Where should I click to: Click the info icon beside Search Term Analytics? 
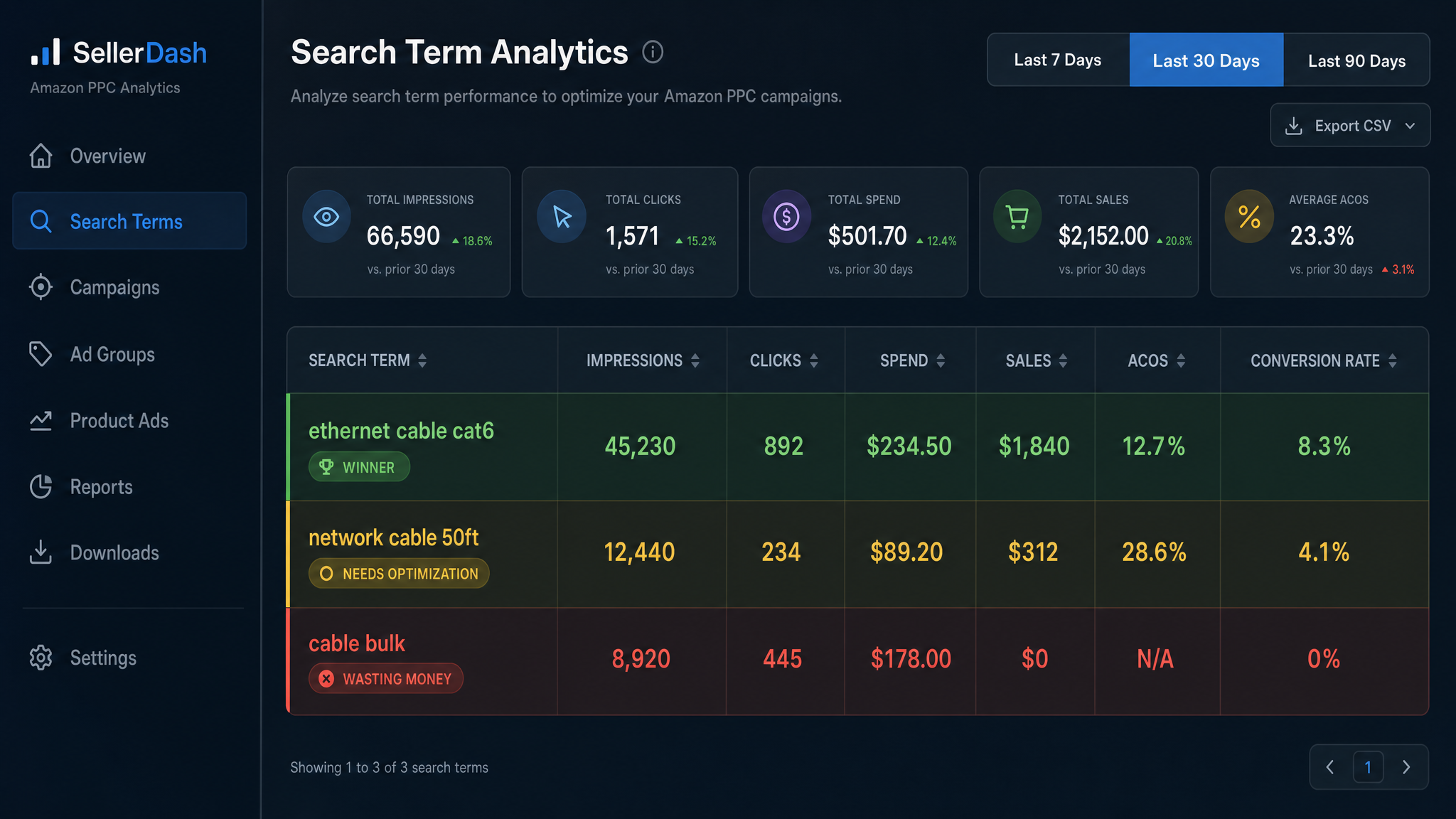[653, 52]
